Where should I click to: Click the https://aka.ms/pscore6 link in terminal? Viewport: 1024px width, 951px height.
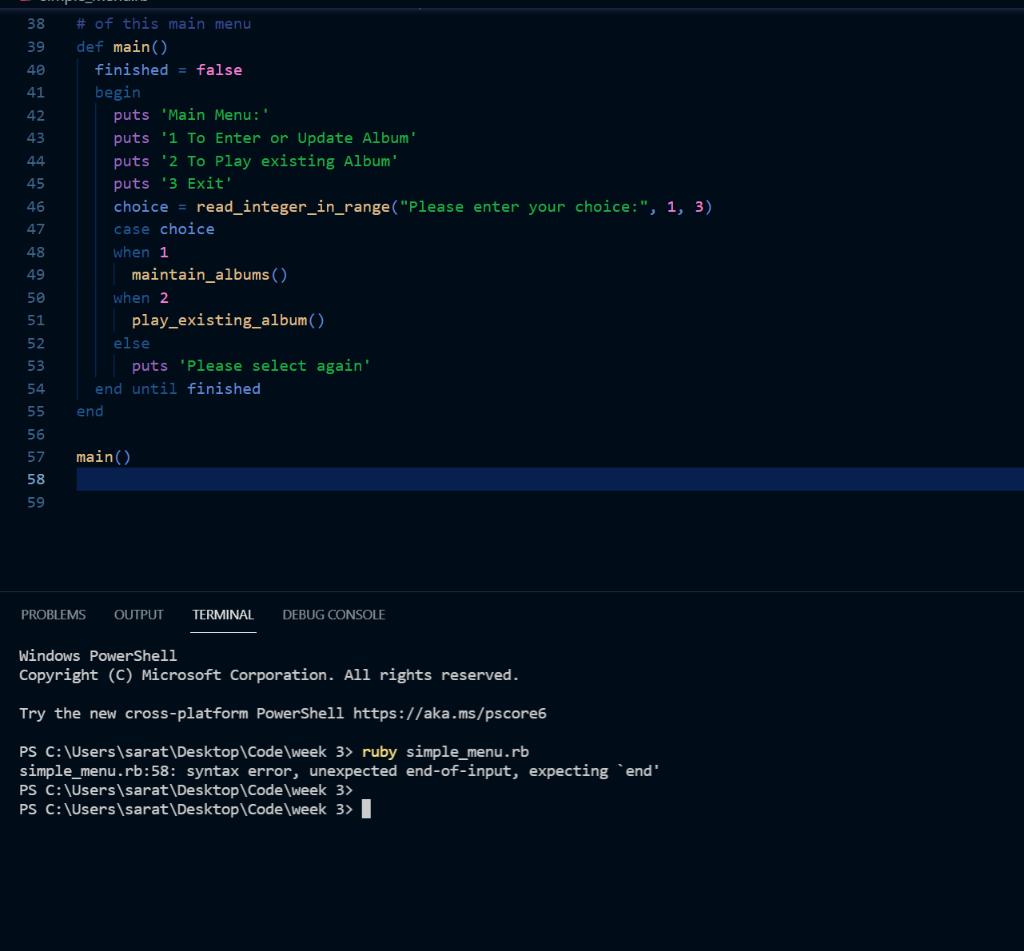pos(449,713)
